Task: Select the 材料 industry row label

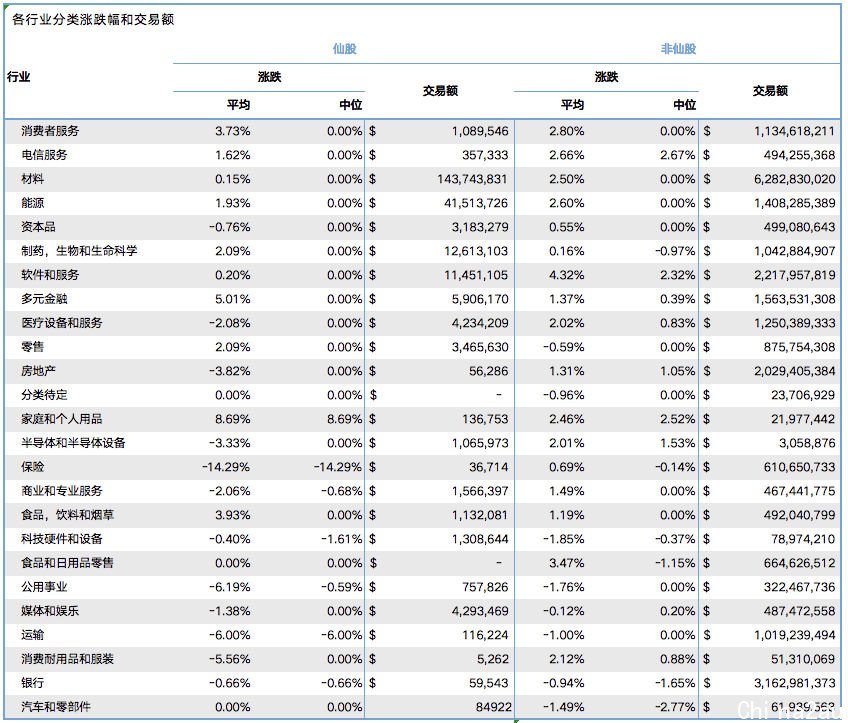Action: tap(32, 179)
